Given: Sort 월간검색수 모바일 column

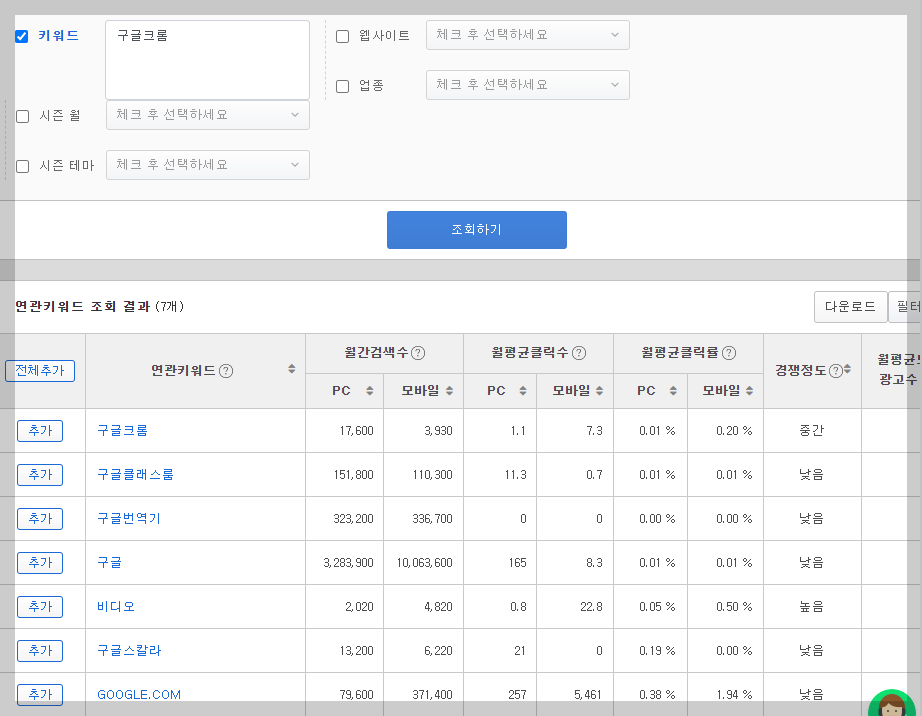Looking at the screenshot, I should click(x=449, y=391).
